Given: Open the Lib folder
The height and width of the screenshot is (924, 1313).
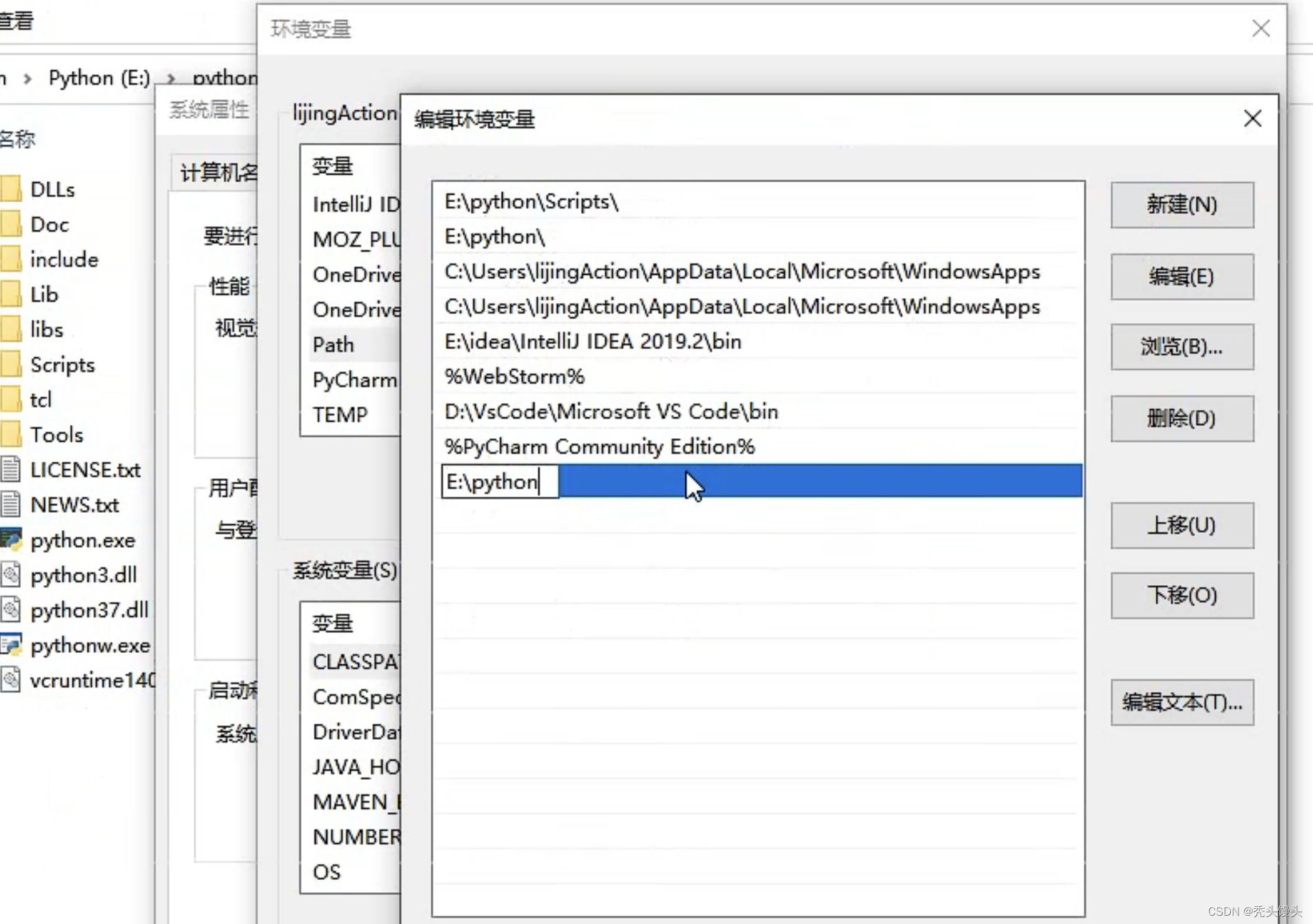Looking at the screenshot, I should click(43, 294).
